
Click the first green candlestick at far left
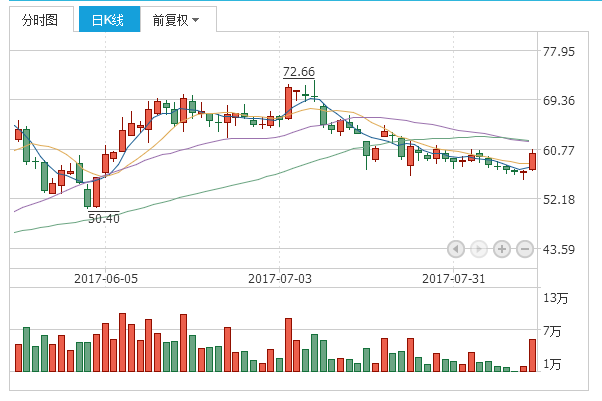26,144
